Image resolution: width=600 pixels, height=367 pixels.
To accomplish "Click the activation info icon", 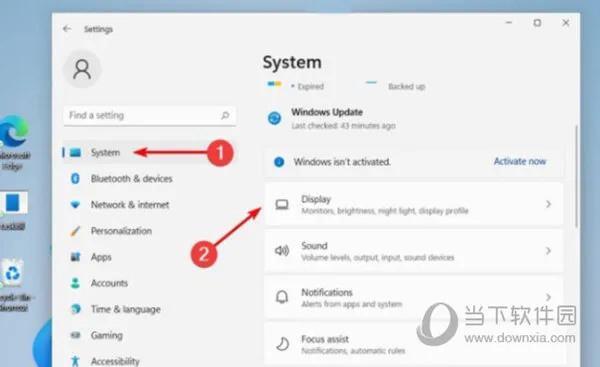I will pyautogui.click(x=279, y=162).
